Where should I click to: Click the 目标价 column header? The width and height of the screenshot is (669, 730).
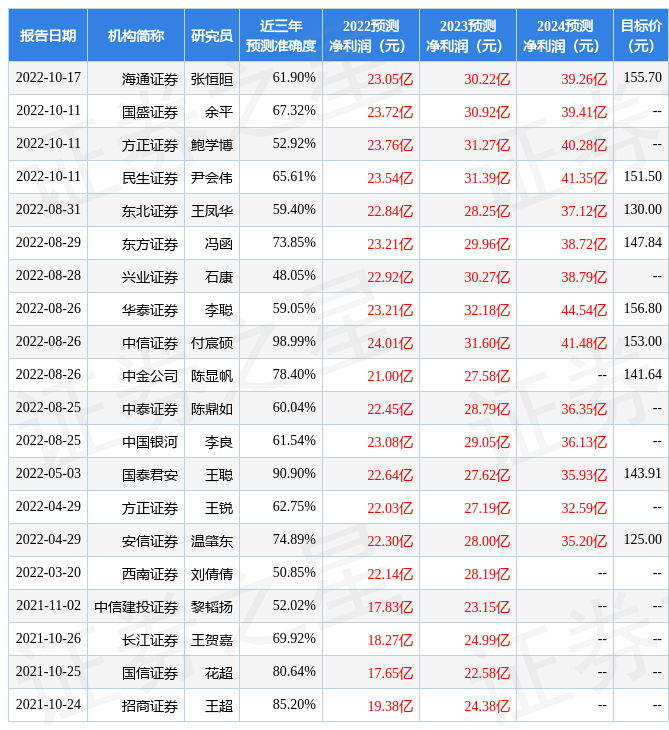point(641,35)
